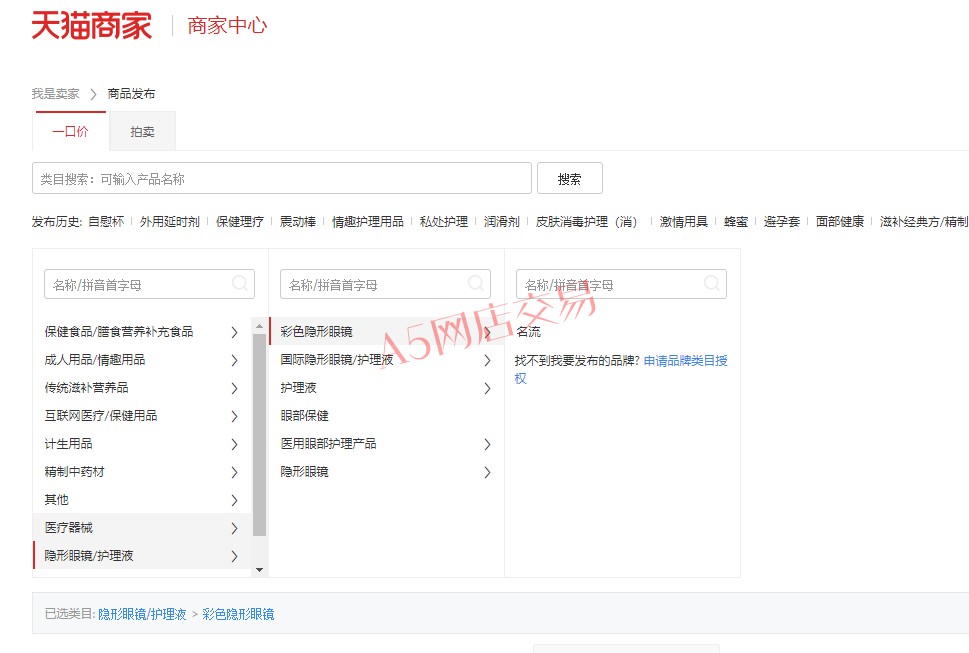Viewport: 969px width, 653px height.
Task: Click scrollbar down arrow in first column
Action: tap(260, 570)
